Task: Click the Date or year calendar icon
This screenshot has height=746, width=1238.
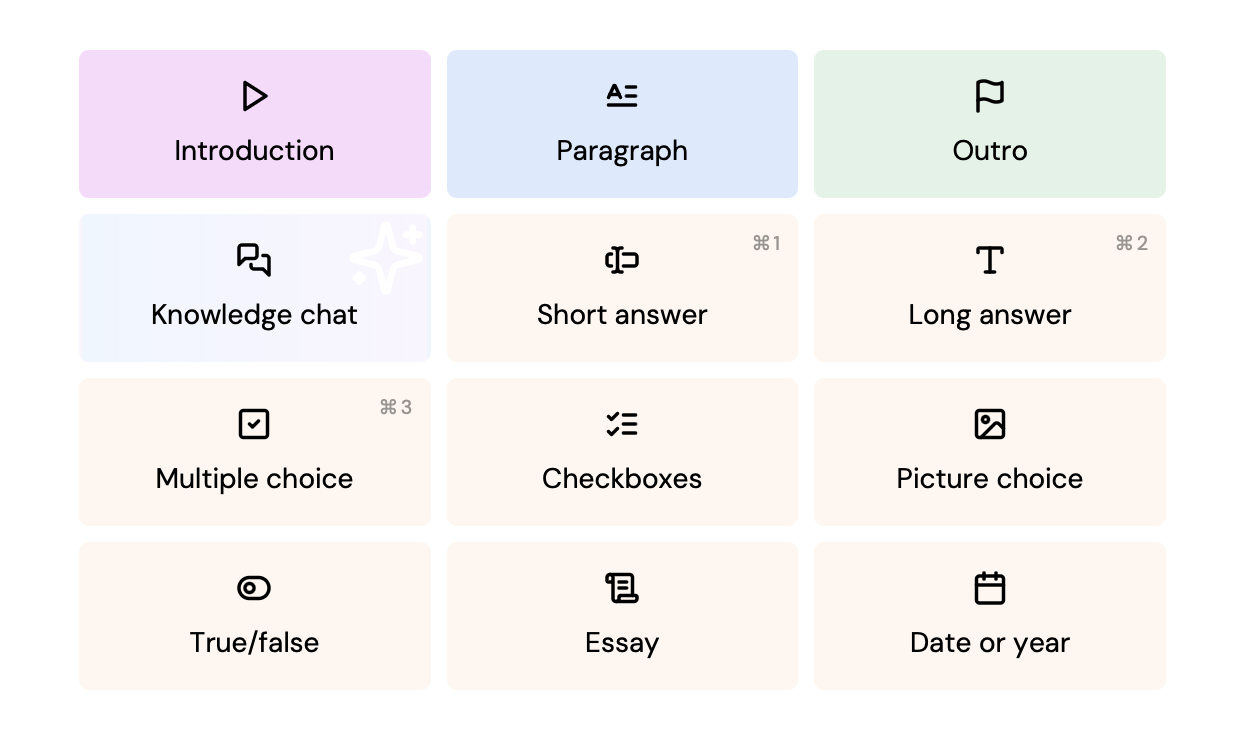Action: pyautogui.click(x=989, y=587)
